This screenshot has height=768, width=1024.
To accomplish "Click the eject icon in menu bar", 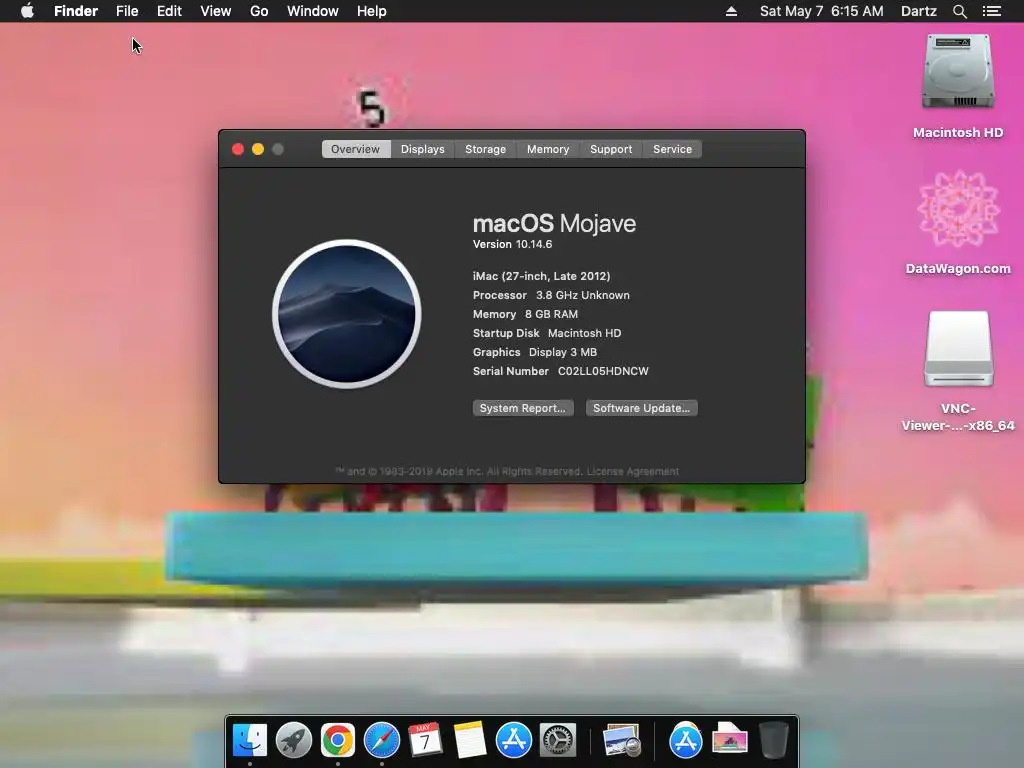I will point(731,11).
